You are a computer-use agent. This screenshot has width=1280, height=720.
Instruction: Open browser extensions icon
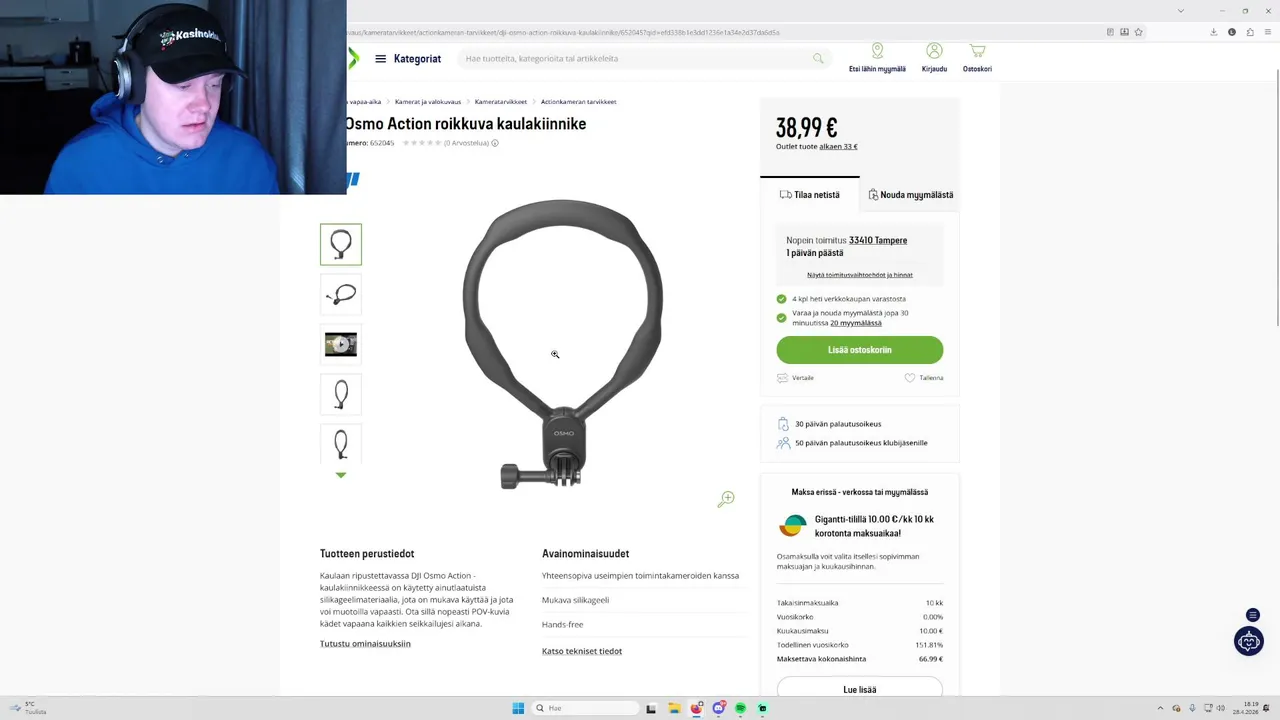(x=1249, y=32)
